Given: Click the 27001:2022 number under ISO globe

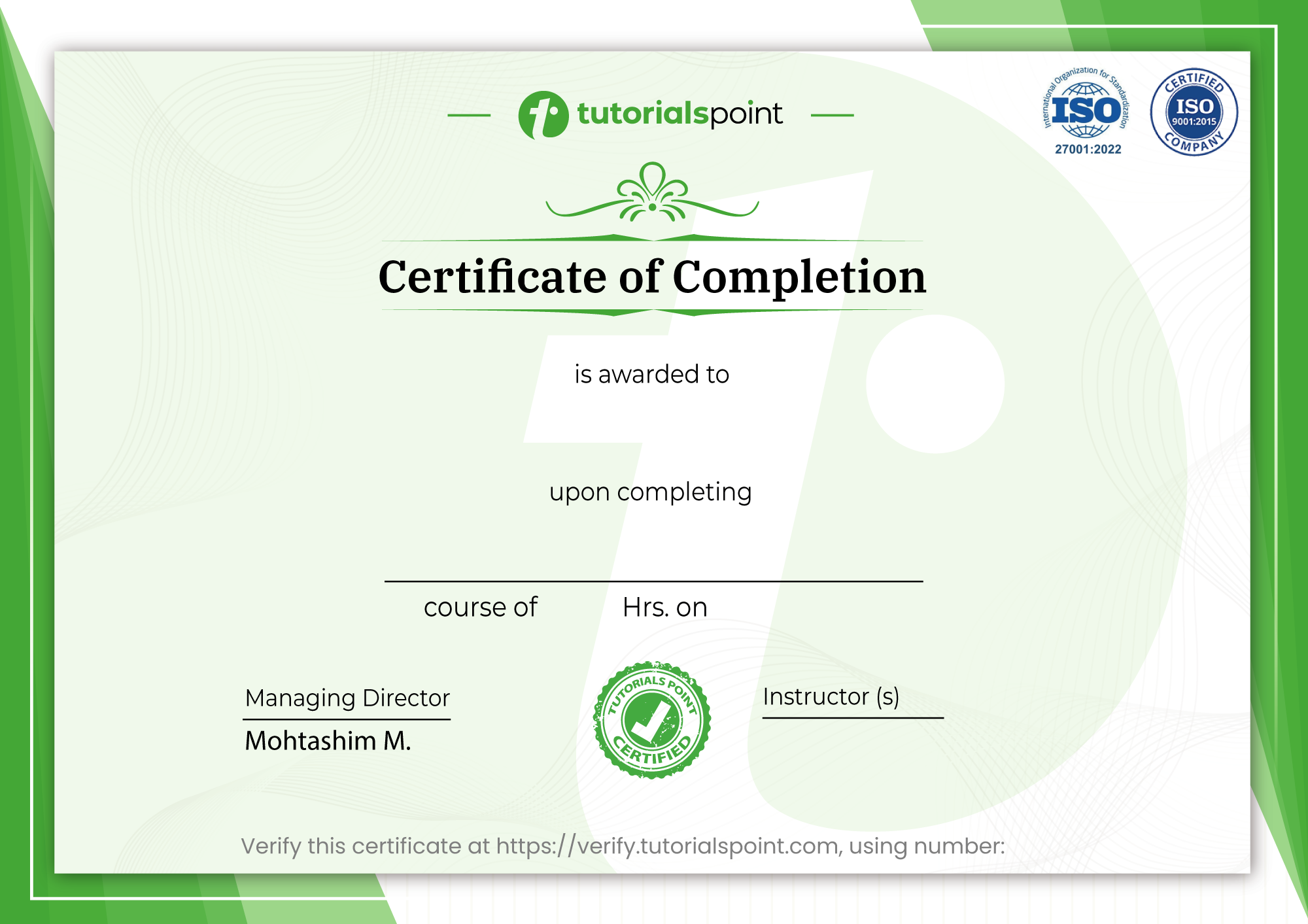Looking at the screenshot, I should click(1088, 149).
